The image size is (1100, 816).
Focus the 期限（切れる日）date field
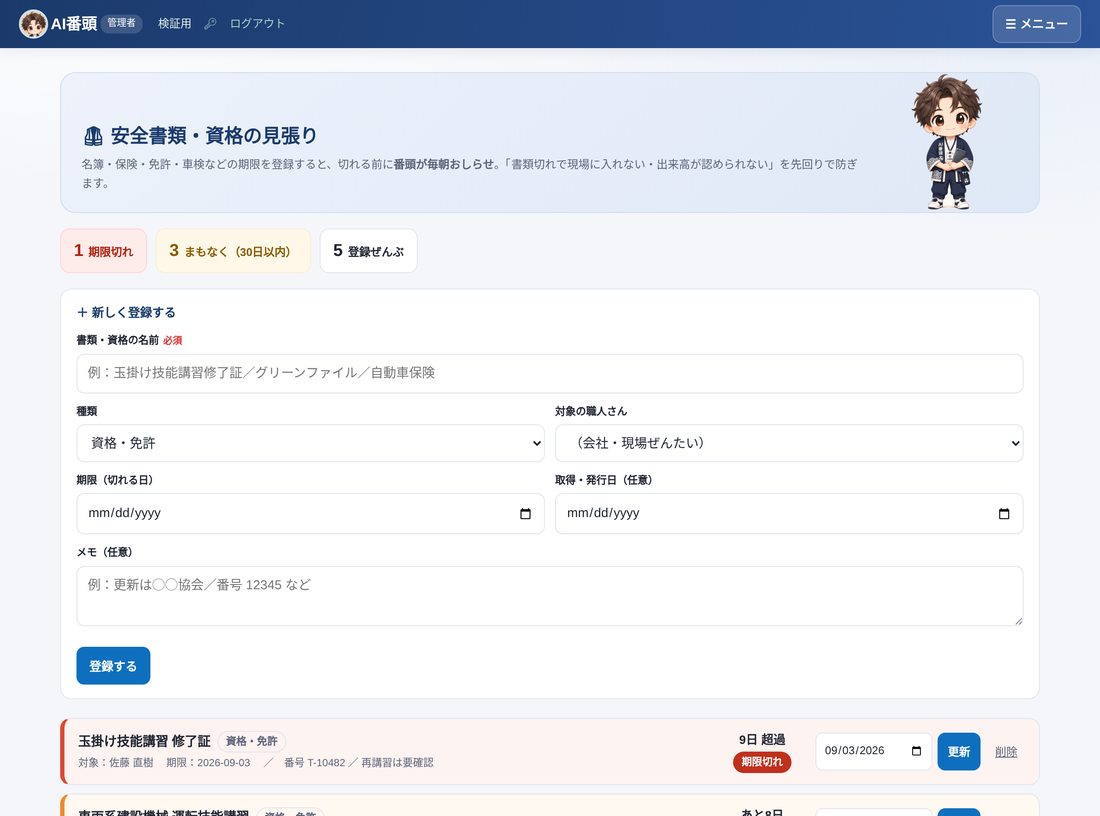(310, 514)
